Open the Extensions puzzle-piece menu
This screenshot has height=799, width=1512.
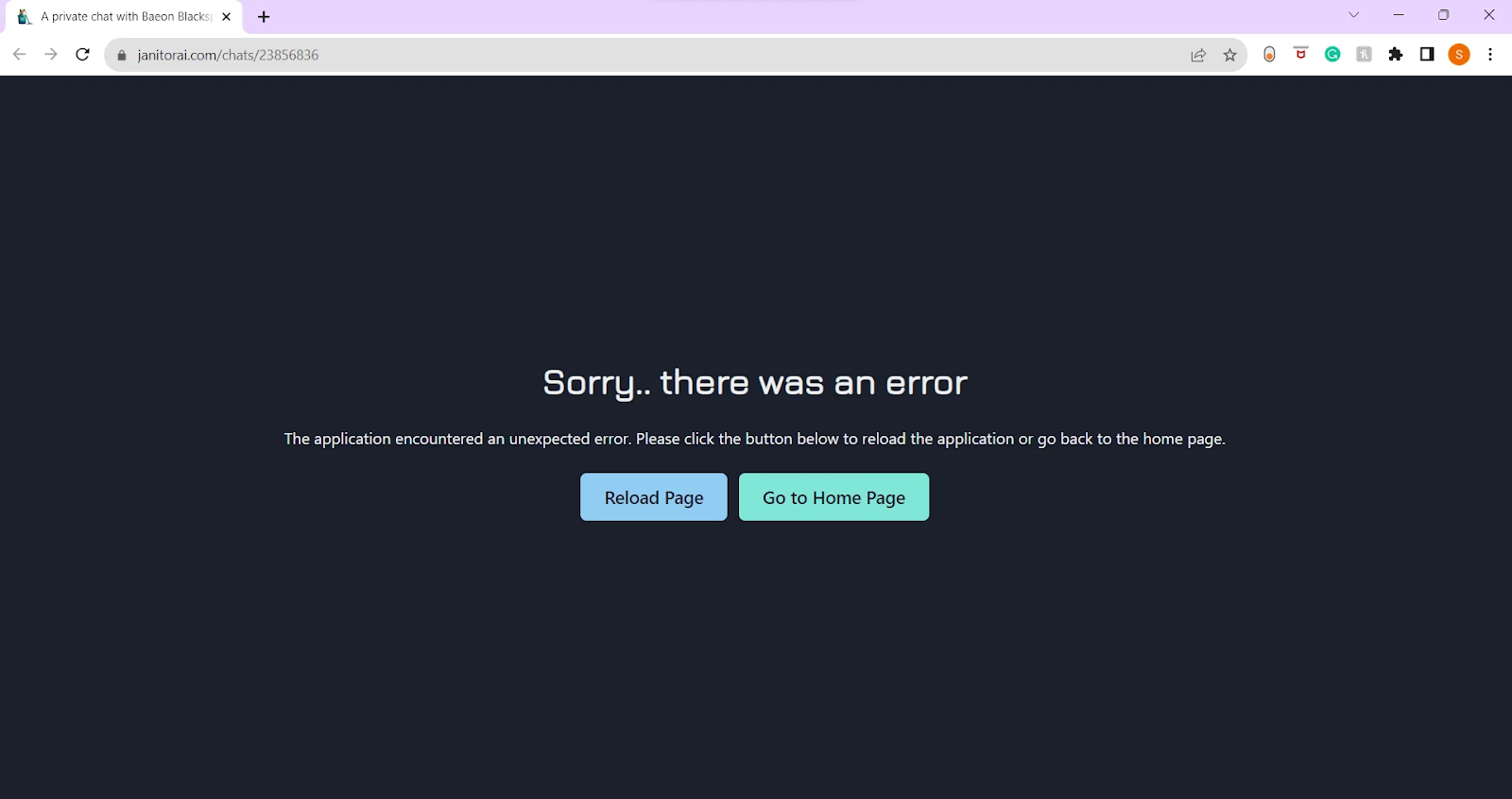[1396, 55]
